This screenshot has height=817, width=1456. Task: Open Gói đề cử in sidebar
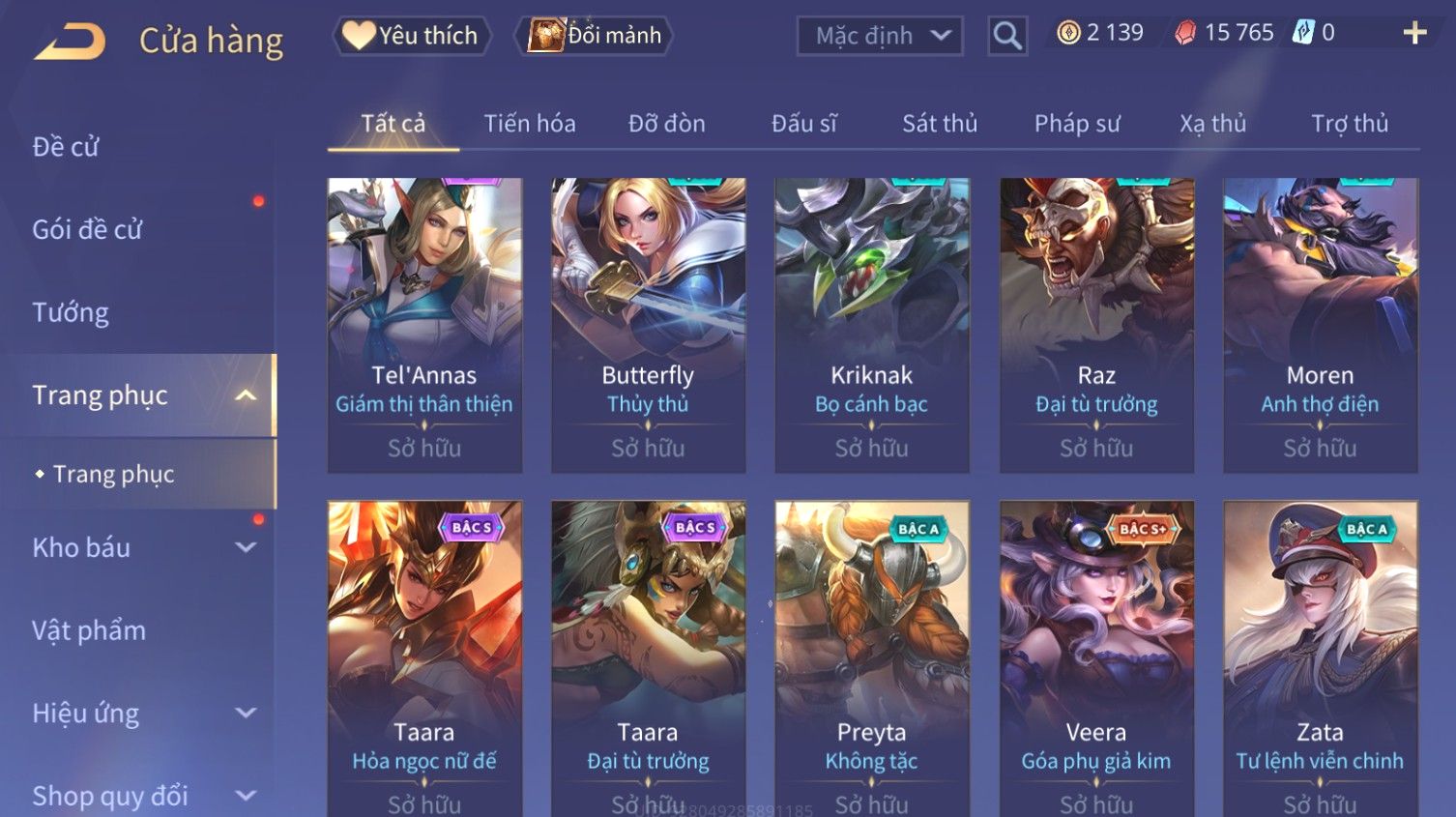pyautogui.click(x=87, y=230)
